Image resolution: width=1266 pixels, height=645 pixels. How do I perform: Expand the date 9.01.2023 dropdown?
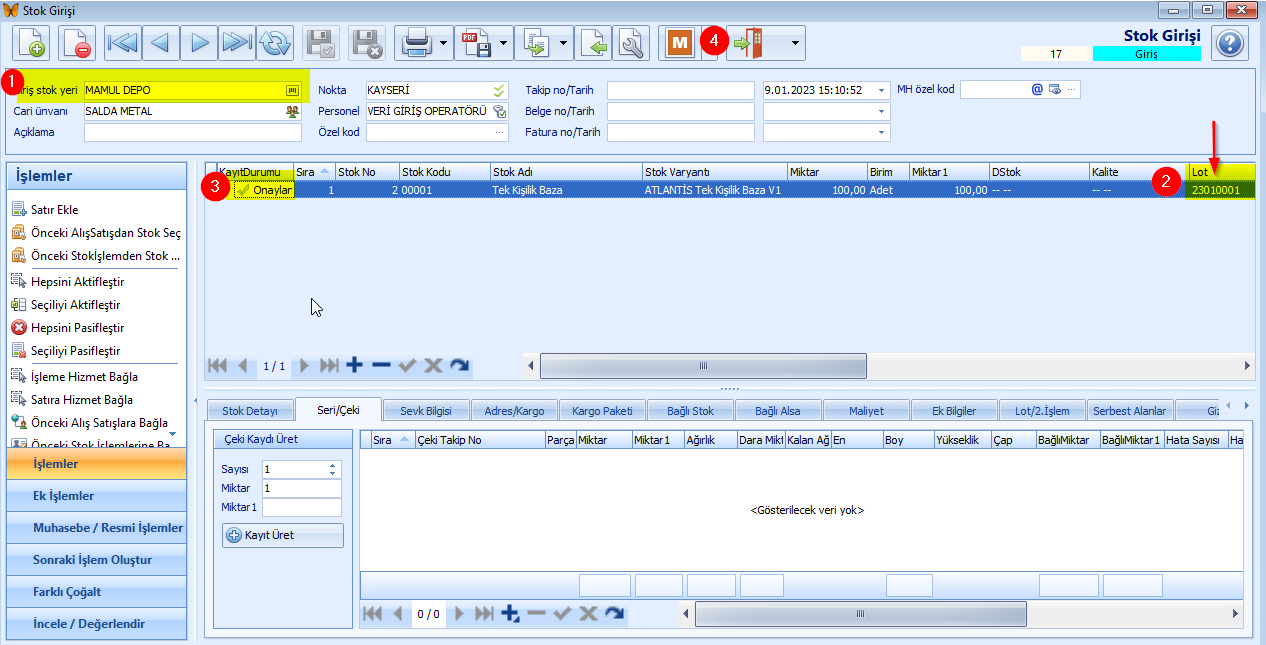point(882,90)
